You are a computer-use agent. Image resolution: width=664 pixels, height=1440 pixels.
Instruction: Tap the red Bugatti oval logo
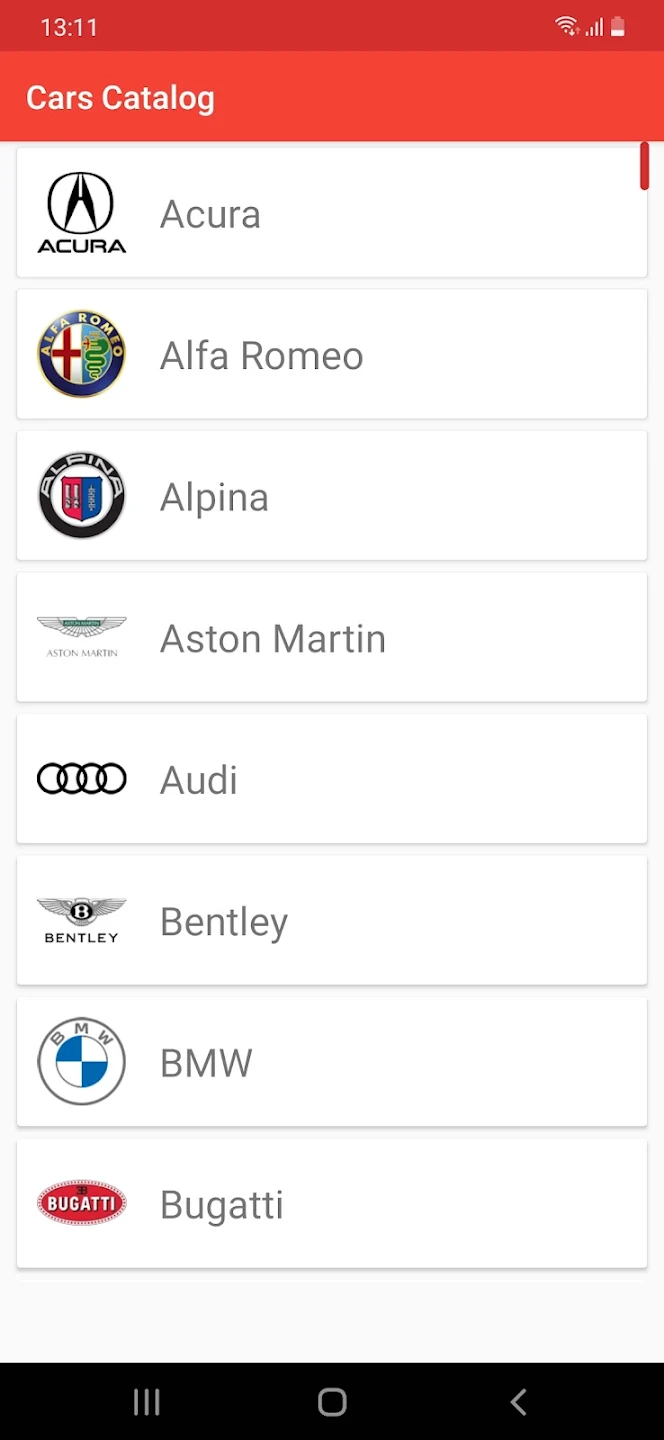click(x=82, y=1204)
